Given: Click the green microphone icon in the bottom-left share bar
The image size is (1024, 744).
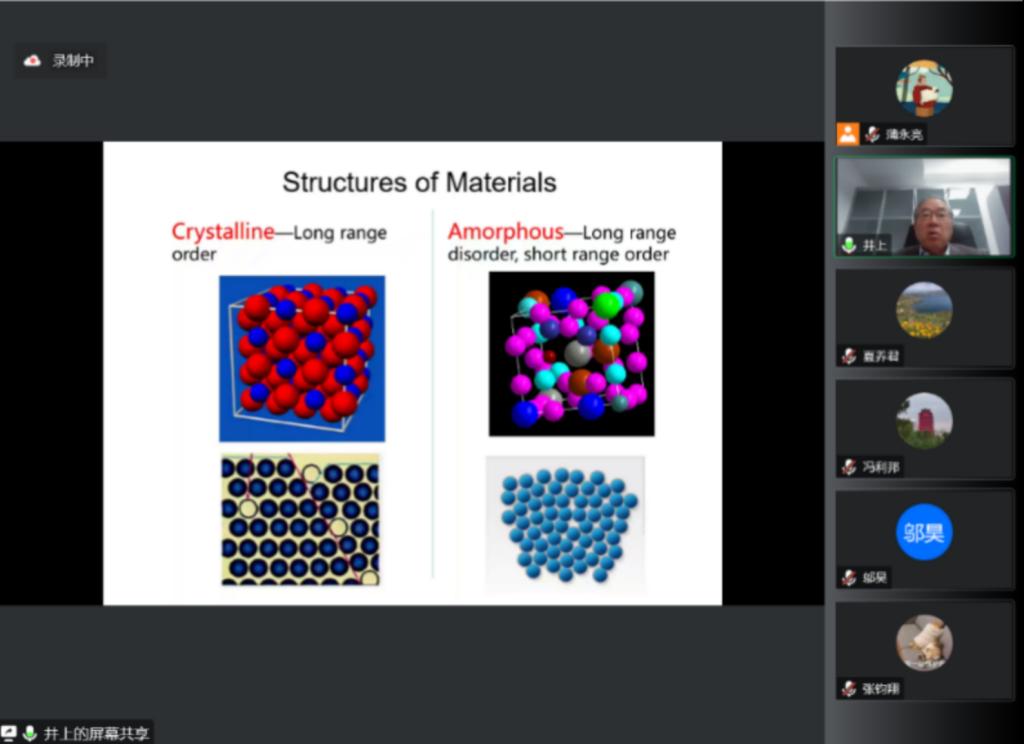Looking at the screenshot, I should click(30, 734).
